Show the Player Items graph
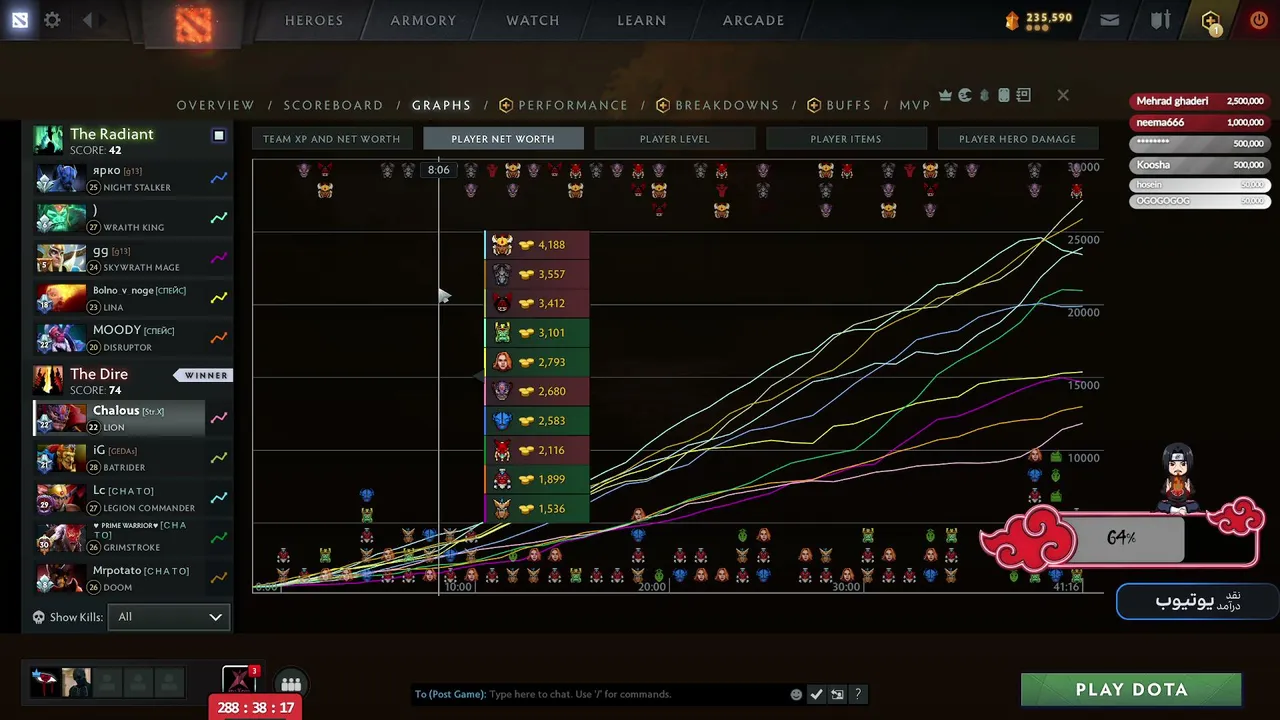1280x720 pixels. tap(846, 139)
